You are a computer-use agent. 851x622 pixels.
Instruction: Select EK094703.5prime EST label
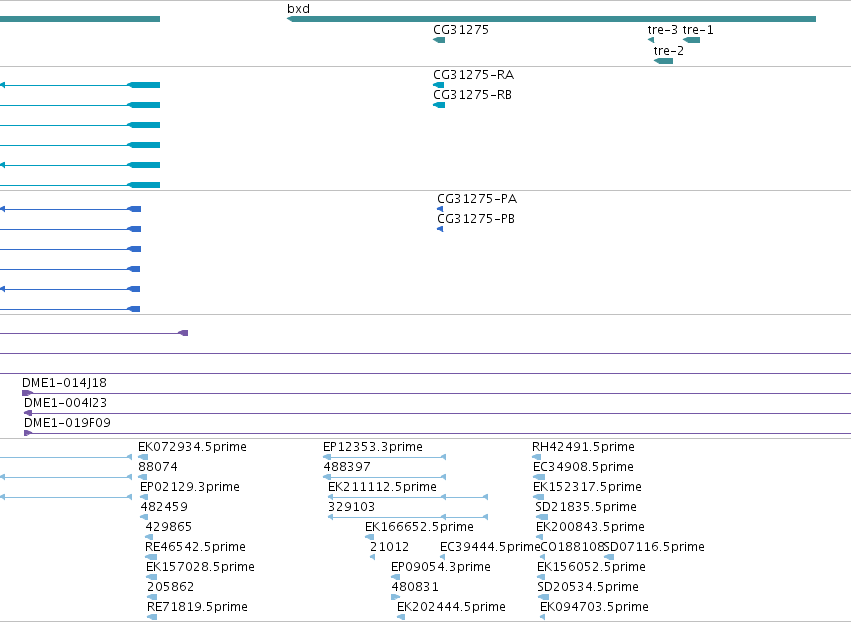[x=595, y=607]
